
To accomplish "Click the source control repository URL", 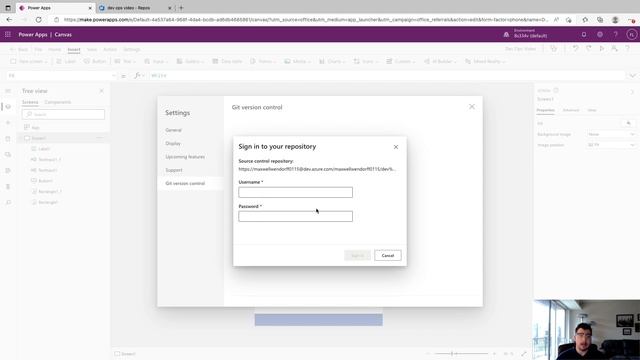I will (x=317, y=169).
